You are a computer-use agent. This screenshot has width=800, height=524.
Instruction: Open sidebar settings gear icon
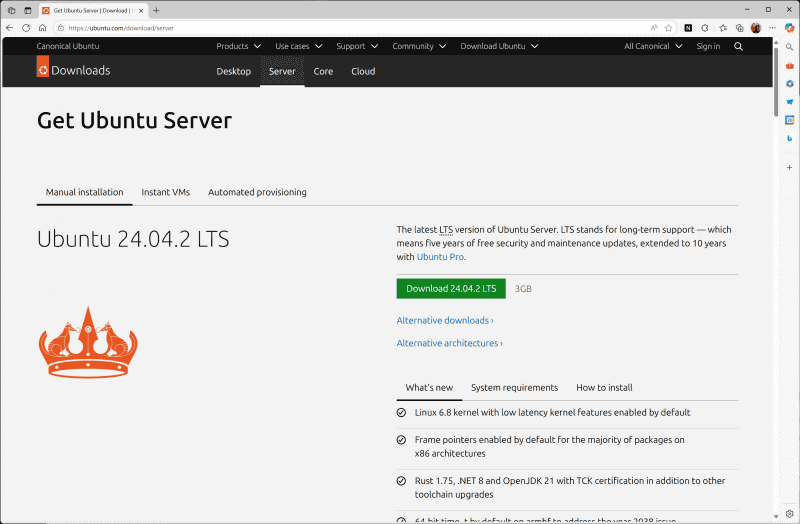coord(789,513)
